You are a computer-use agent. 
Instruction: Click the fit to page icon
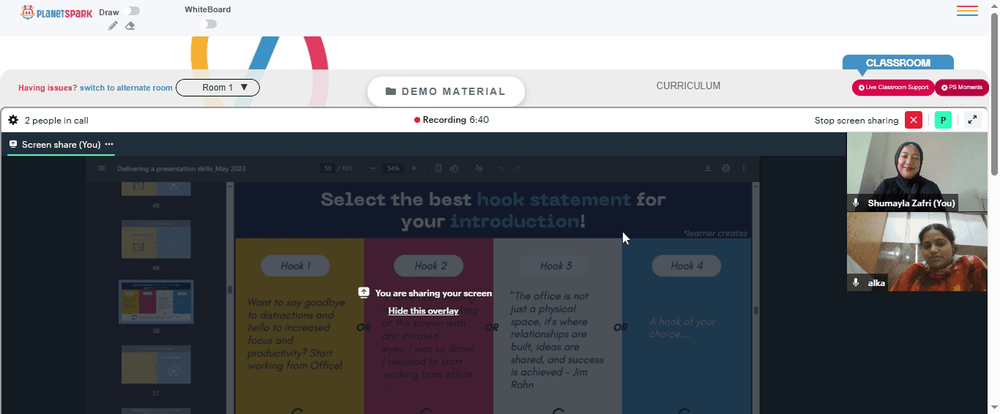[x=438, y=168]
